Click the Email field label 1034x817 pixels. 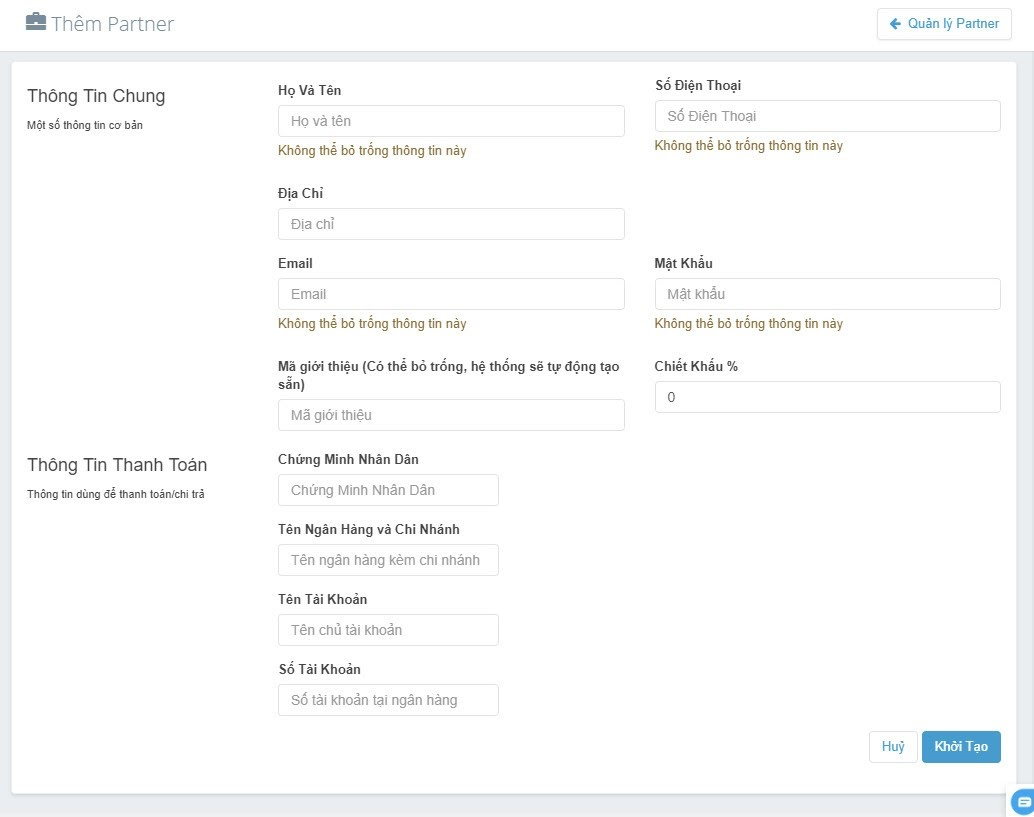tap(295, 263)
